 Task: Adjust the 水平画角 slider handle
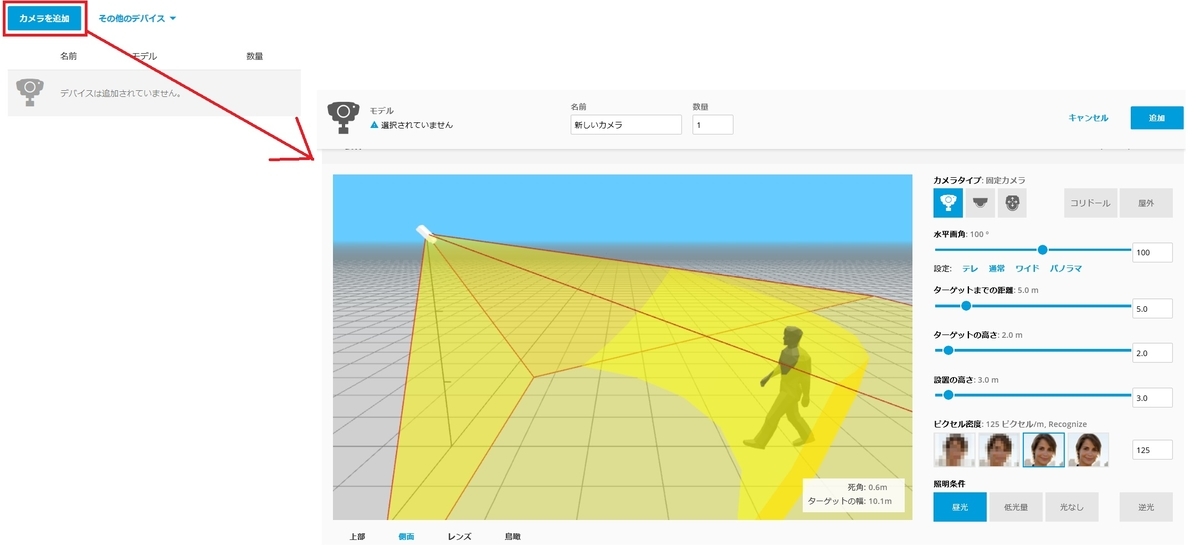(x=1043, y=250)
